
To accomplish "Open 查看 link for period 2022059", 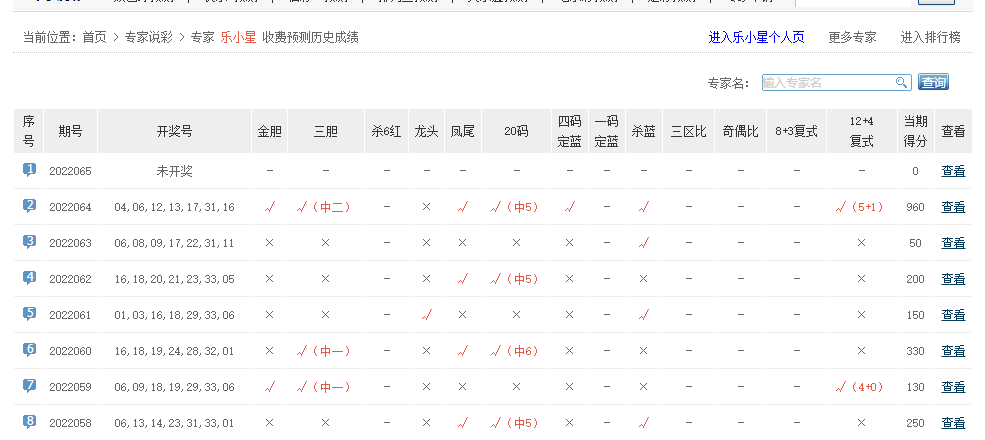I will (x=953, y=387).
